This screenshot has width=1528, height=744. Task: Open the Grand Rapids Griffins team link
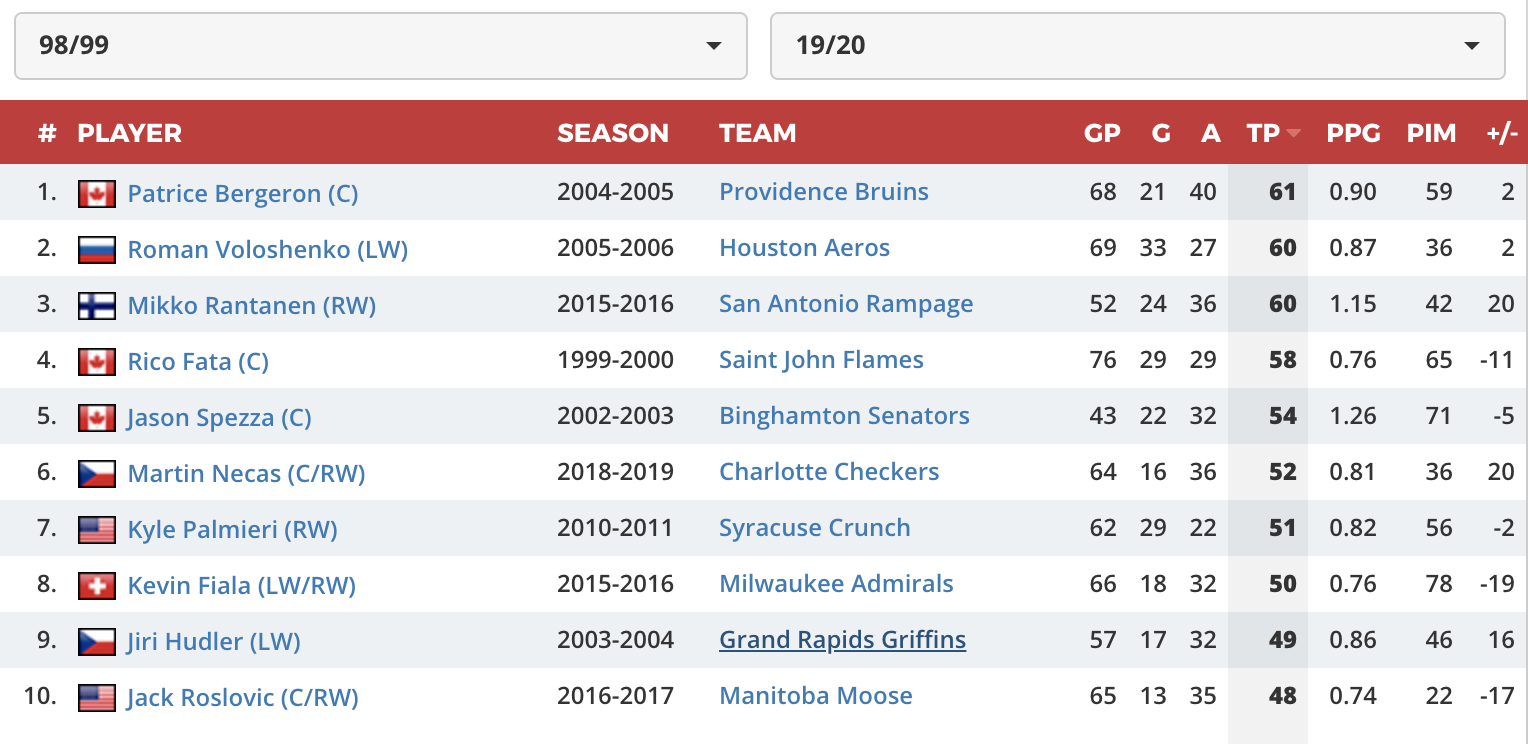tap(842, 640)
